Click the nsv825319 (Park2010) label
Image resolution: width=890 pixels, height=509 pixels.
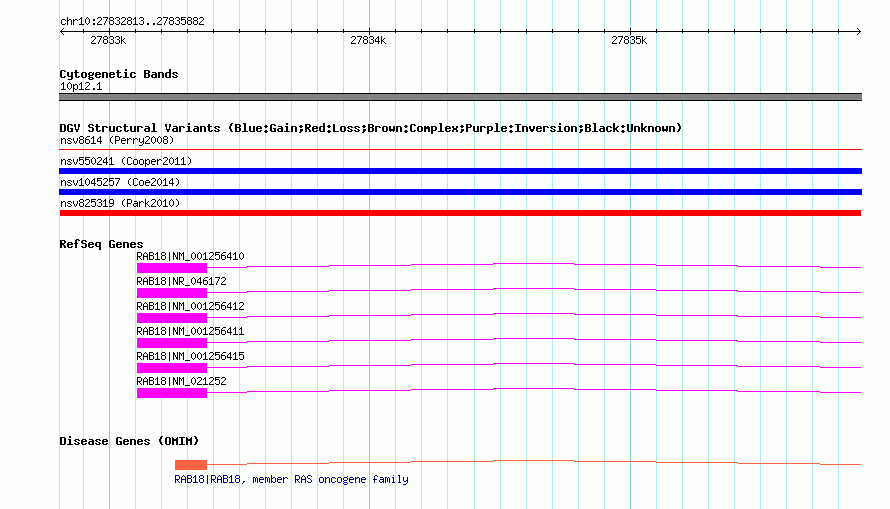120,203
